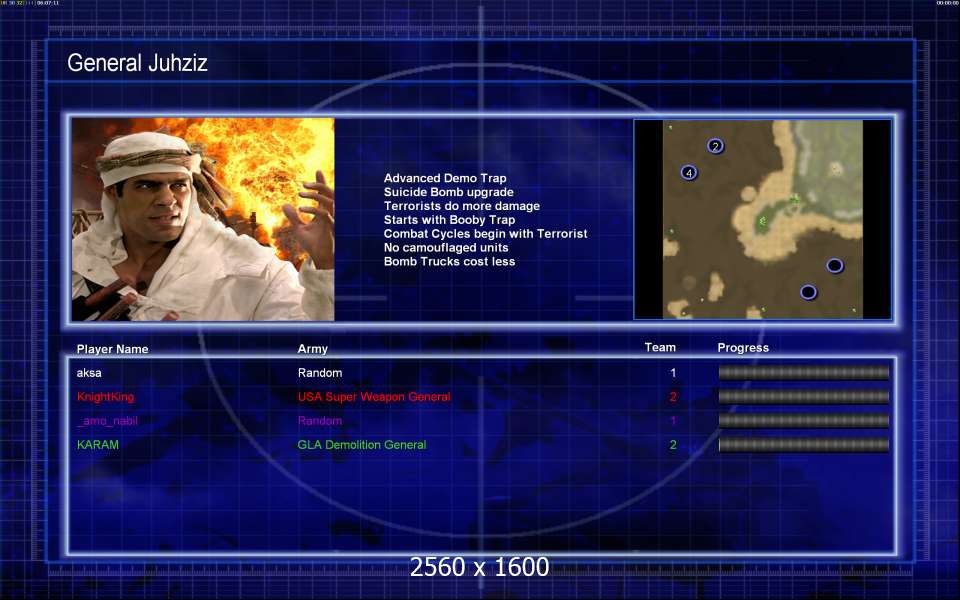The width and height of the screenshot is (960, 600).
Task: Click the desert map preview
Action: (x=762, y=219)
